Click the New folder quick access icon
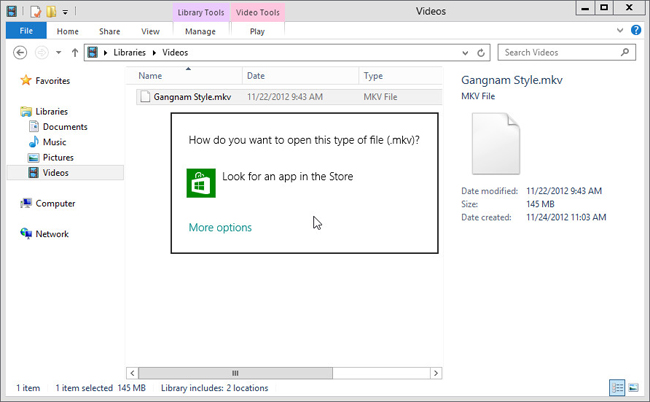This screenshot has width=650, height=402. [51, 11]
